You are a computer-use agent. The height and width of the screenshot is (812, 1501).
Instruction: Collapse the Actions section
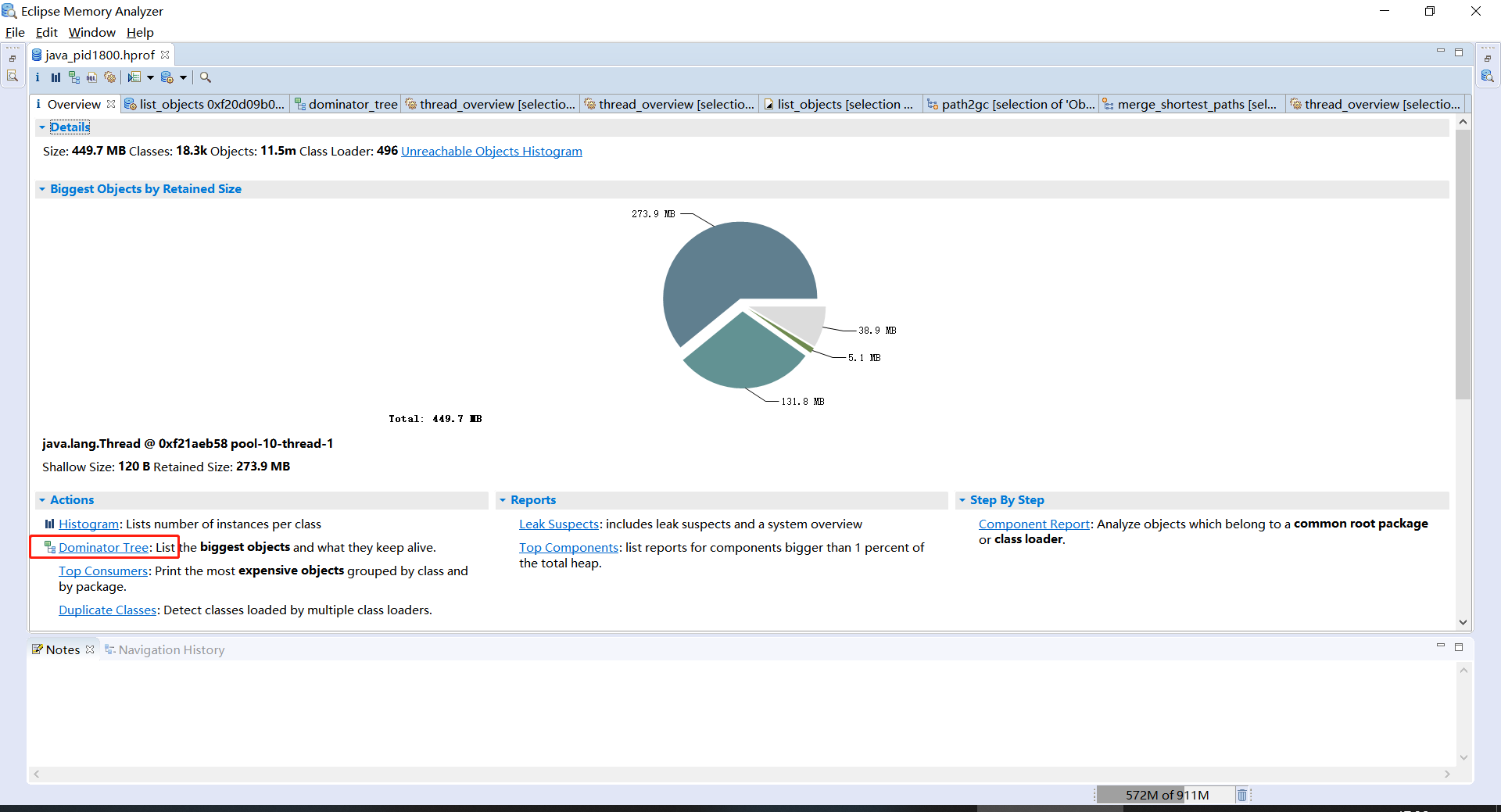click(42, 500)
